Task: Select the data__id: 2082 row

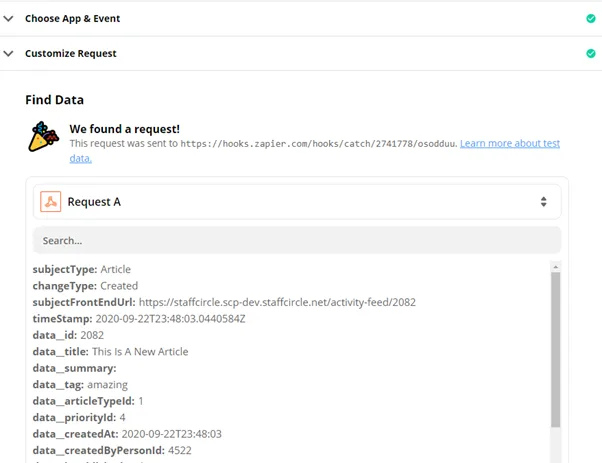Action: point(68,336)
